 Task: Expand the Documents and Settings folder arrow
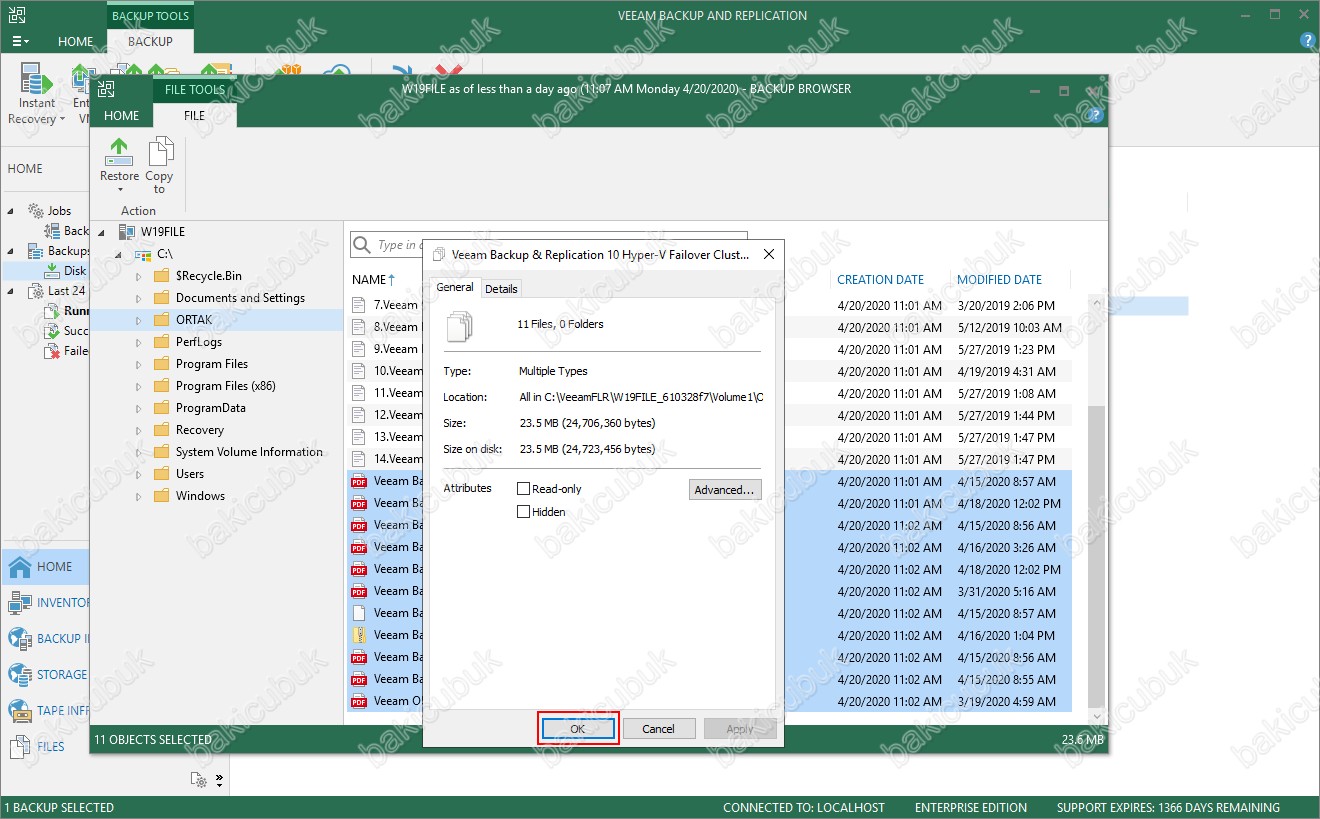point(139,298)
